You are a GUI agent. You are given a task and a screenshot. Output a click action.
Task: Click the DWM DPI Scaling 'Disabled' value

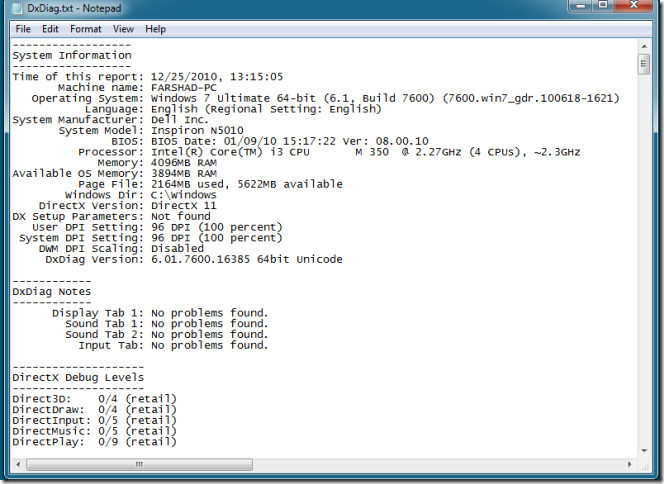tap(177, 249)
